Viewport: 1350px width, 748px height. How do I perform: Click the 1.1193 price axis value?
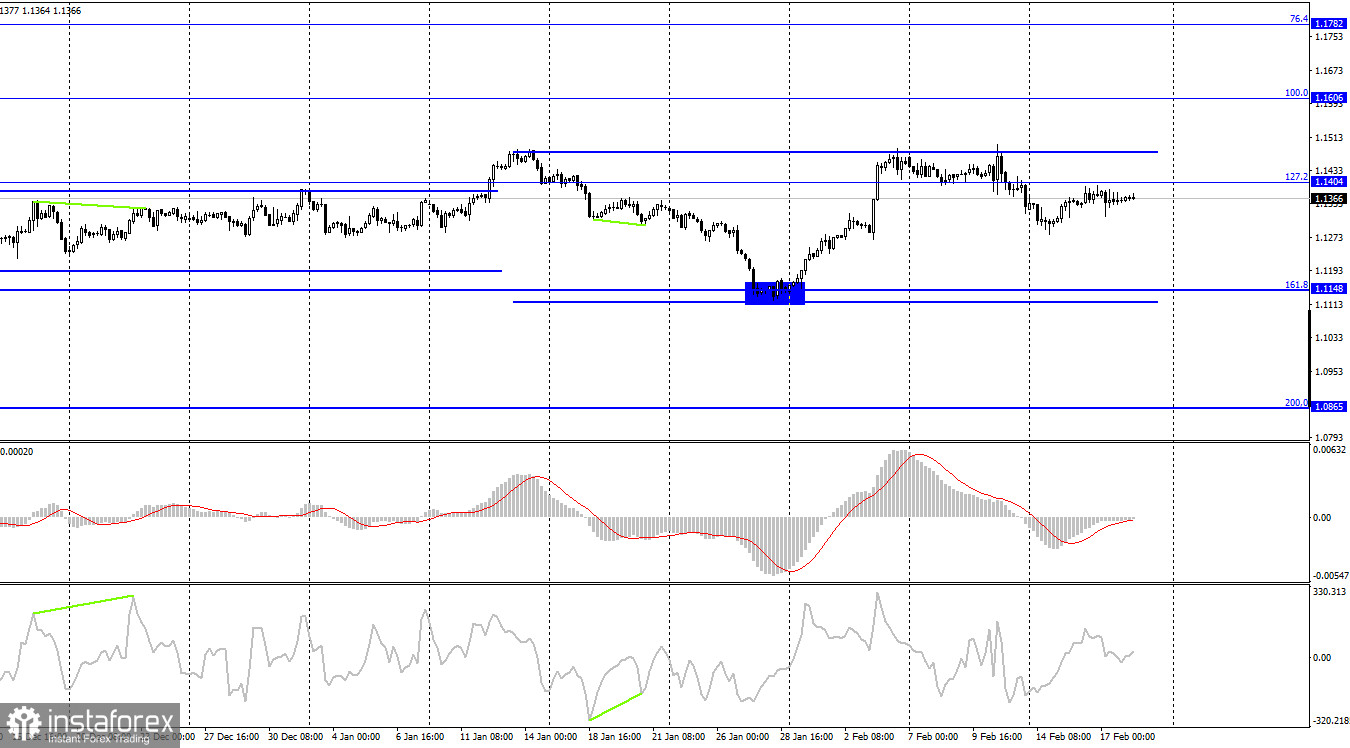click(1330, 271)
